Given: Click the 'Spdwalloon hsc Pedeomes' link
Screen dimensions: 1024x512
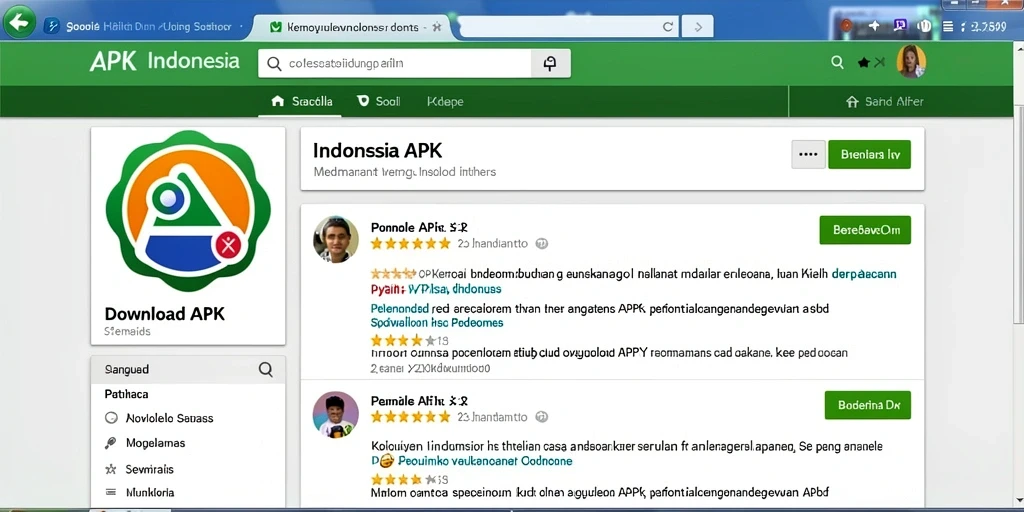Looking at the screenshot, I should 437,323.
